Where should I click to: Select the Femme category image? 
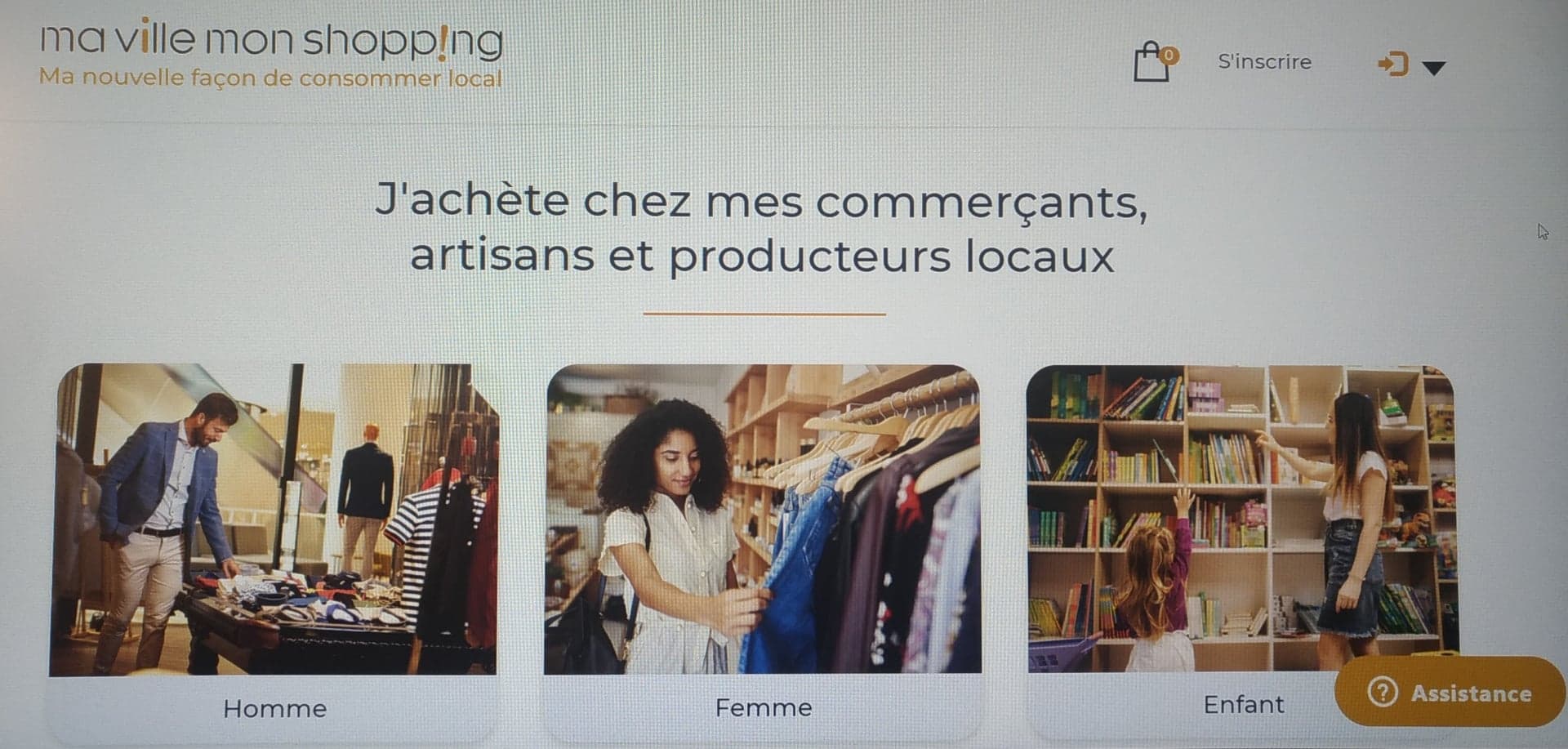coord(763,519)
